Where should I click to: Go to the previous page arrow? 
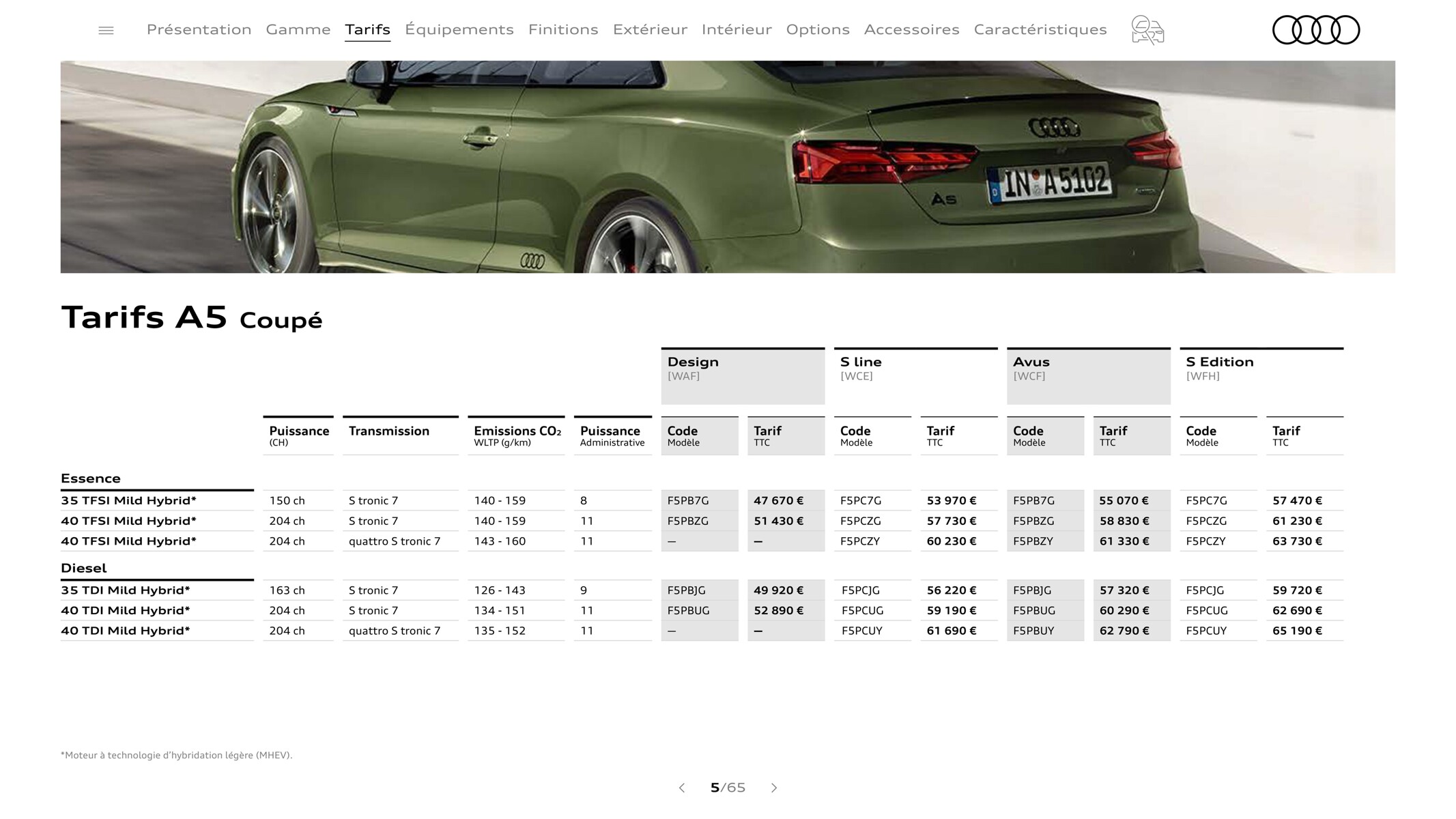click(682, 788)
